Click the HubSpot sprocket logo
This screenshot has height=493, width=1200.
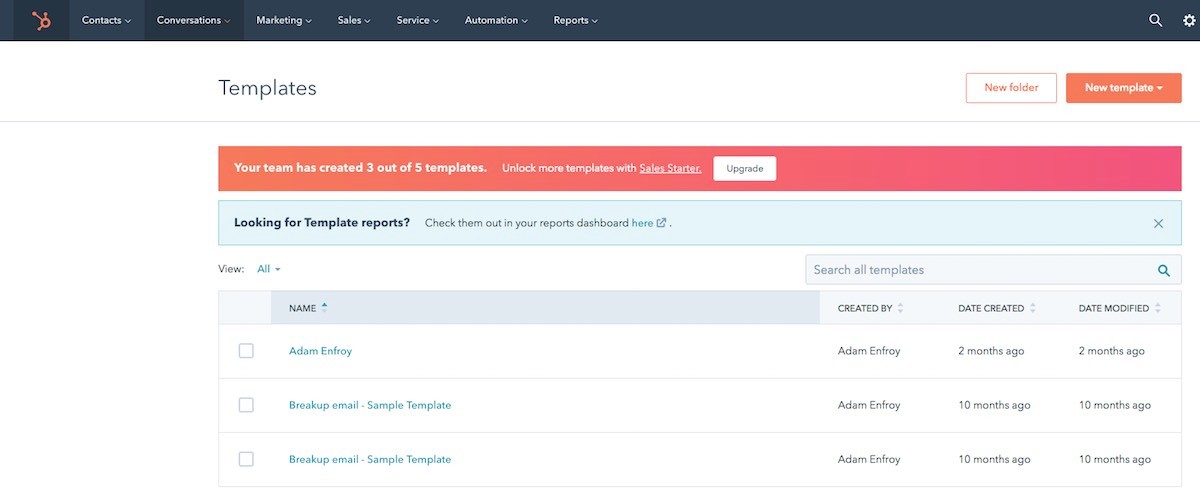(41, 20)
